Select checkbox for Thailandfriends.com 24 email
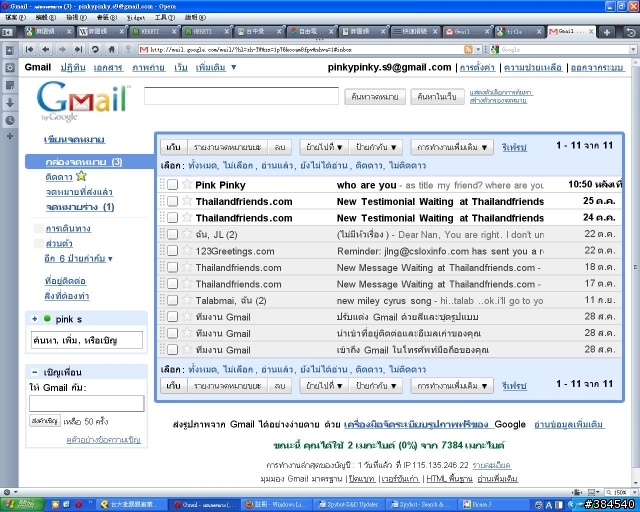The height and width of the screenshot is (512, 640). pos(172,218)
